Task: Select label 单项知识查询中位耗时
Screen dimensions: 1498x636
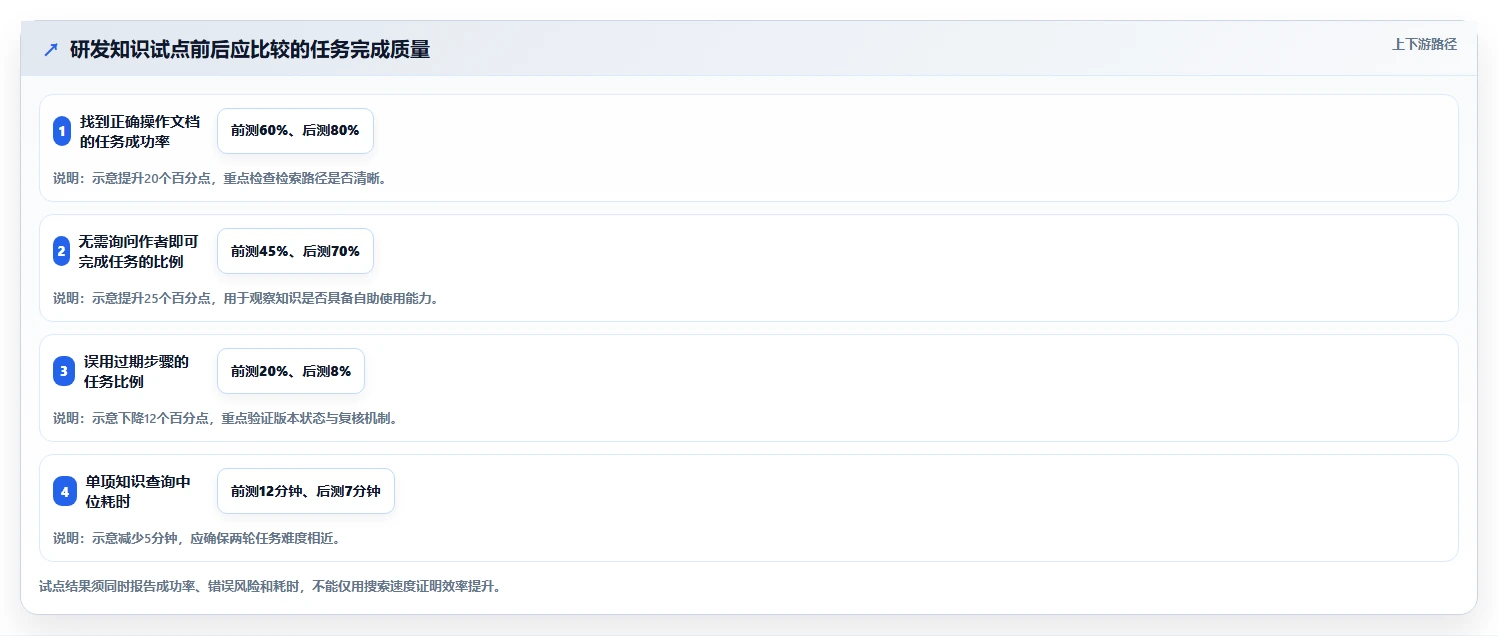Action: 138,491
